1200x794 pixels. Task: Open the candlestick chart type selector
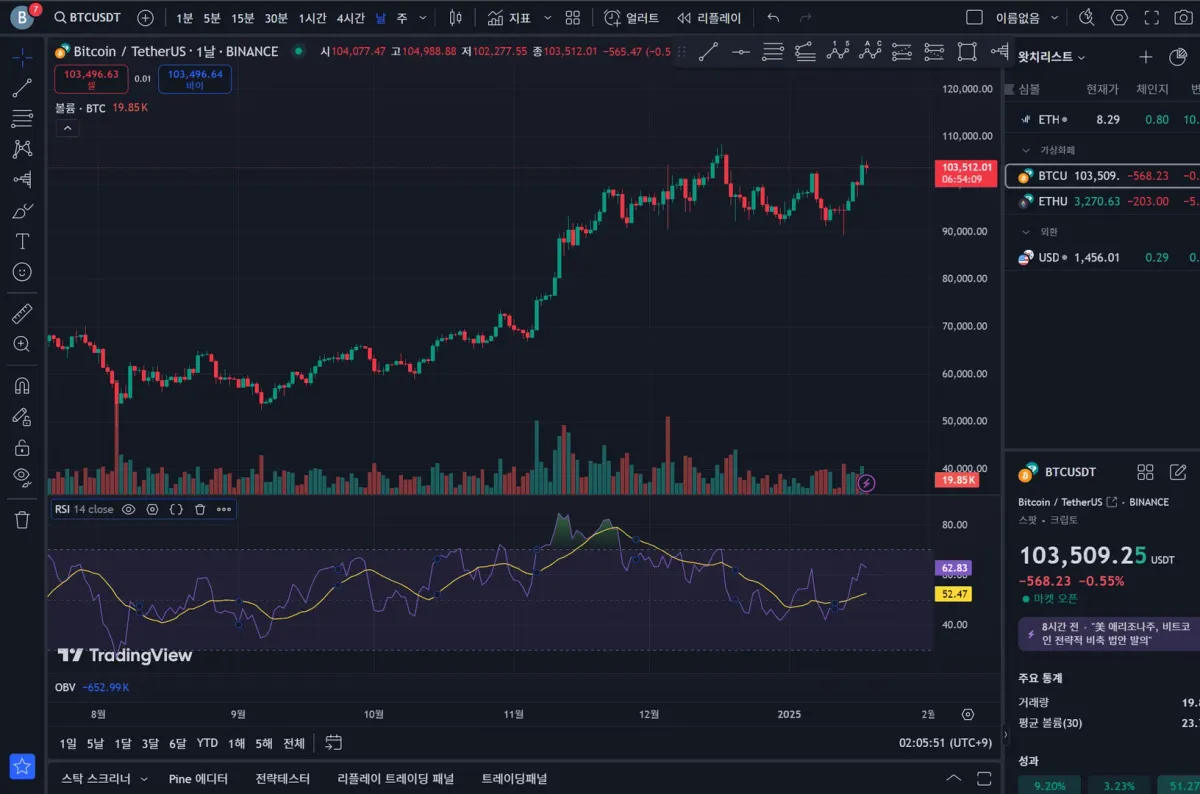(x=456, y=18)
